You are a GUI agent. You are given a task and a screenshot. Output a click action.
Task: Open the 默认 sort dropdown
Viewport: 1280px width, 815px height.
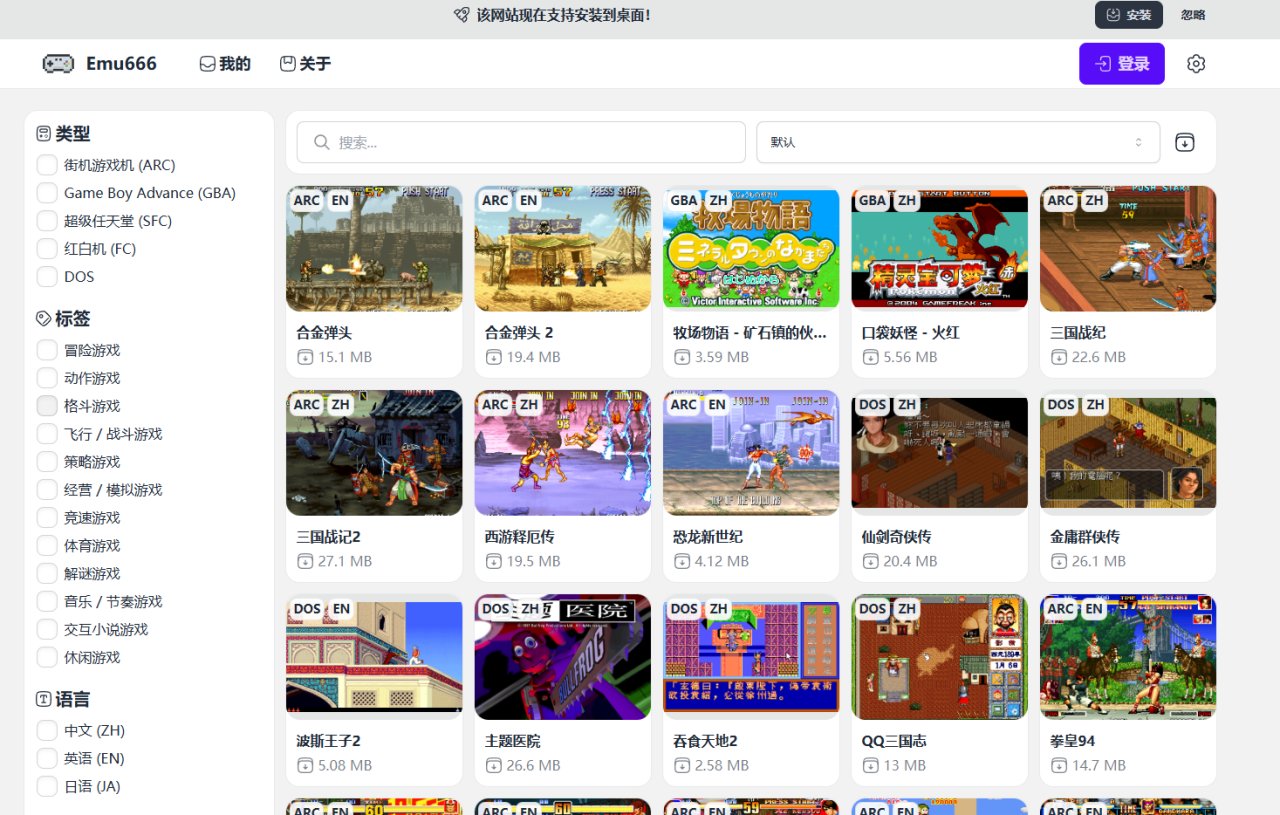pyautogui.click(x=958, y=142)
